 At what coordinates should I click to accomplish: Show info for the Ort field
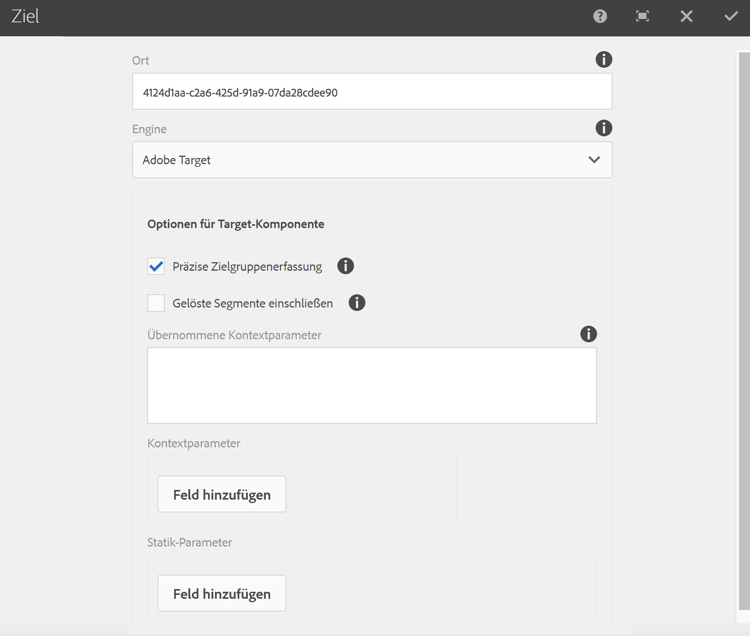pyautogui.click(x=604, y=60)
